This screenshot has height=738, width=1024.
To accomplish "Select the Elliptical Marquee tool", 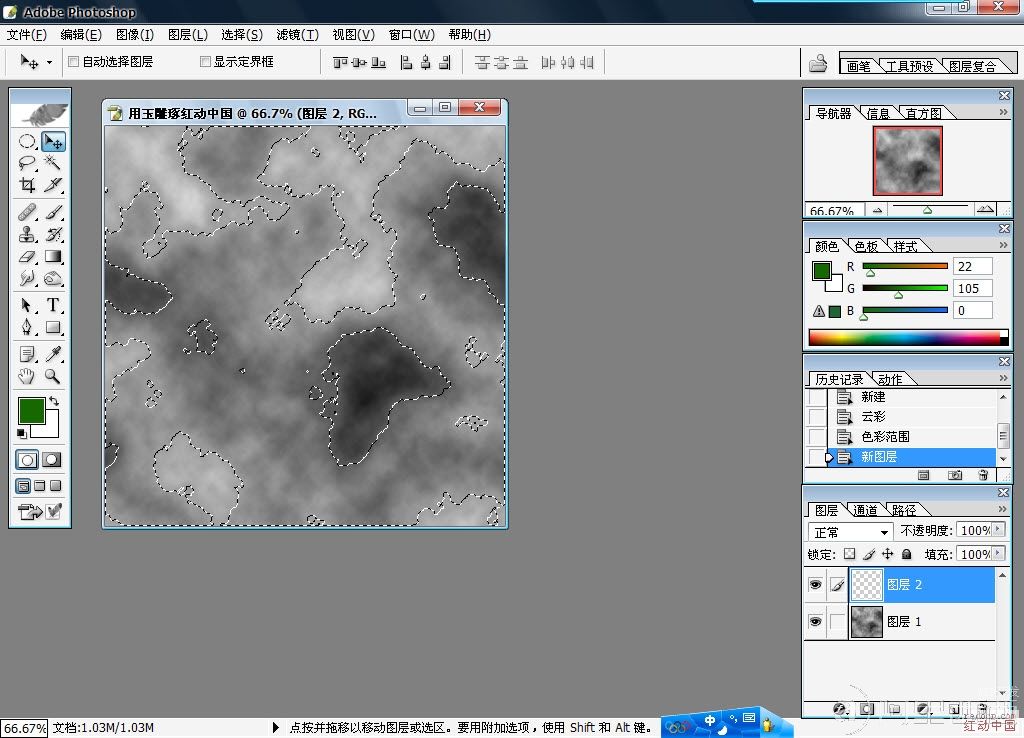I will click(27, 142).
